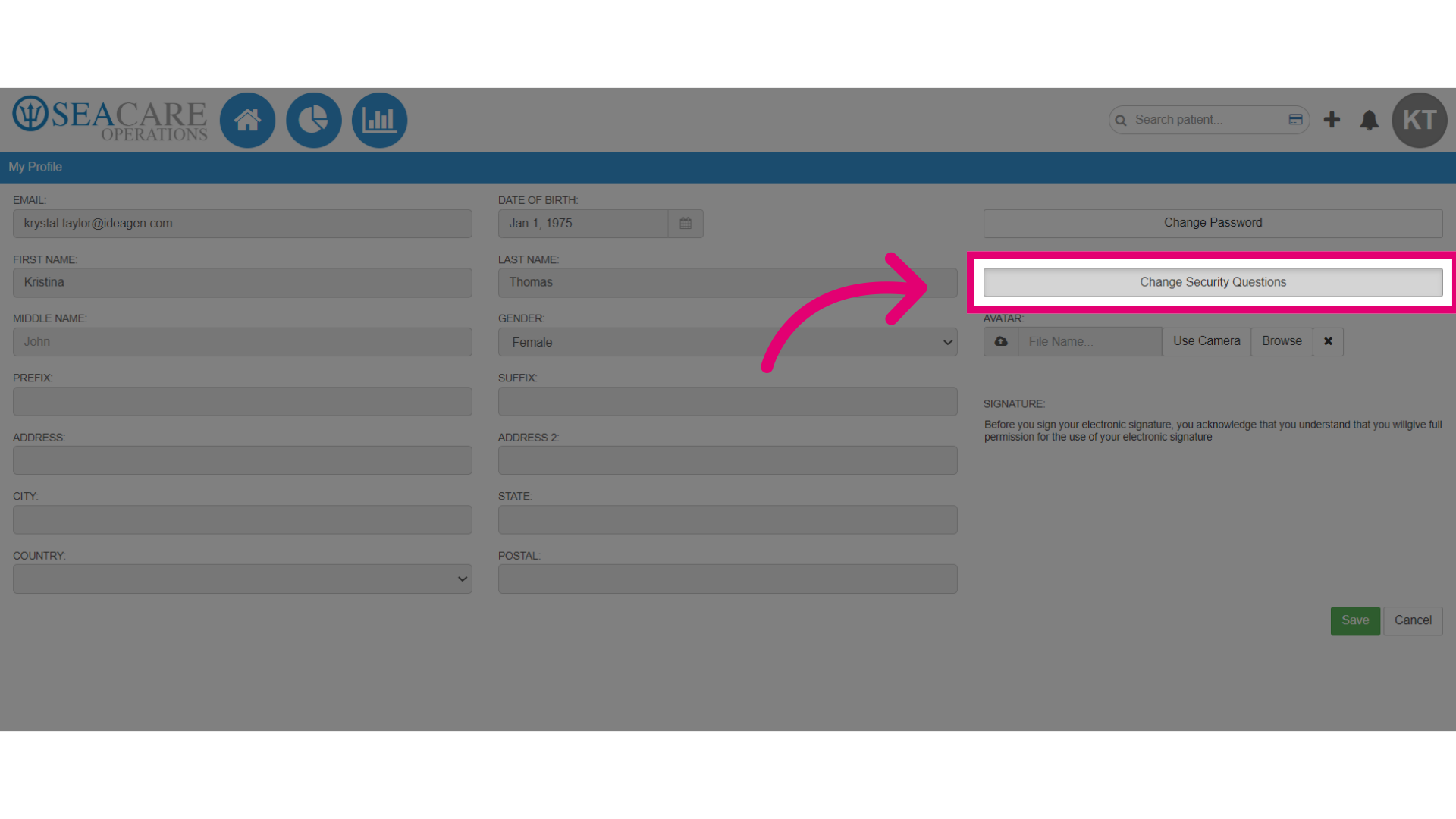1456x819 pixels.
Task: Click the Browse button for avatar
Action: (x=1282, y=342)
